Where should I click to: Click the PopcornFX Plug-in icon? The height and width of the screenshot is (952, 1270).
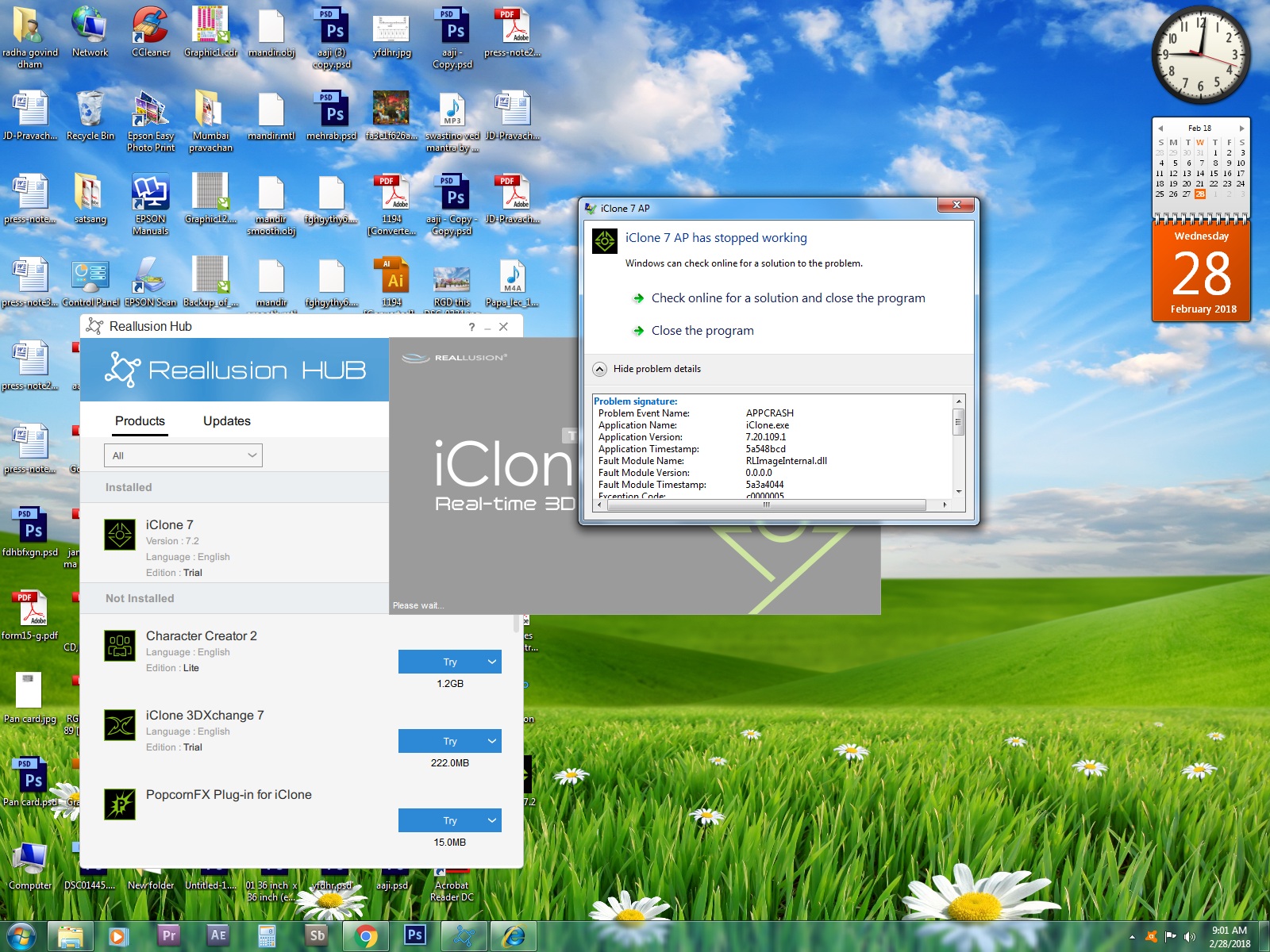click(120, 804)
